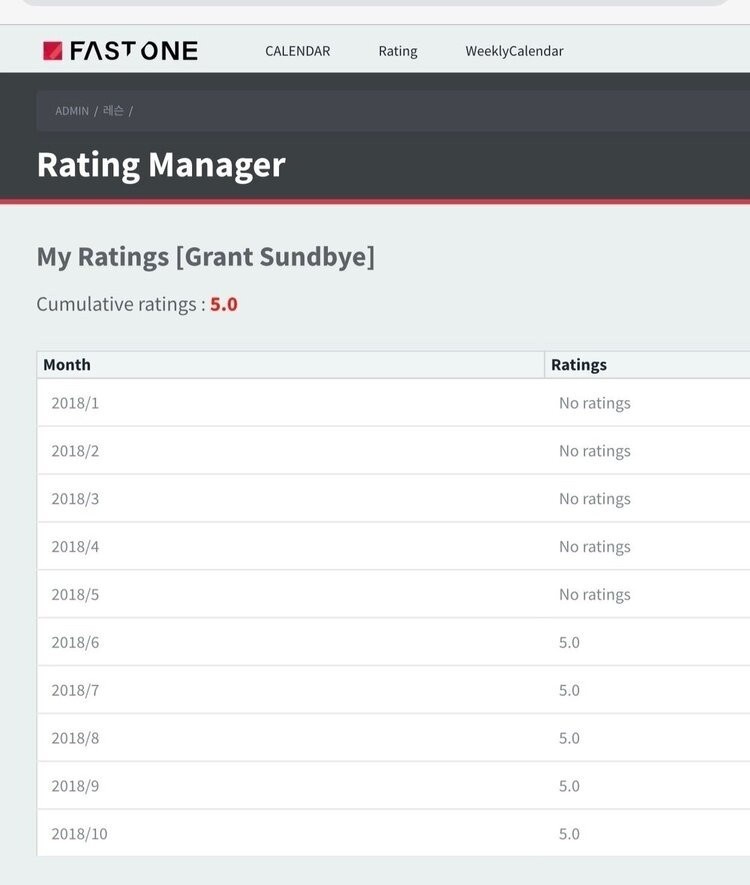Image resolution: width=750 pixels, height=885 pixels.
Task: Select the 2018/10 month row
Action: (393, 834)
